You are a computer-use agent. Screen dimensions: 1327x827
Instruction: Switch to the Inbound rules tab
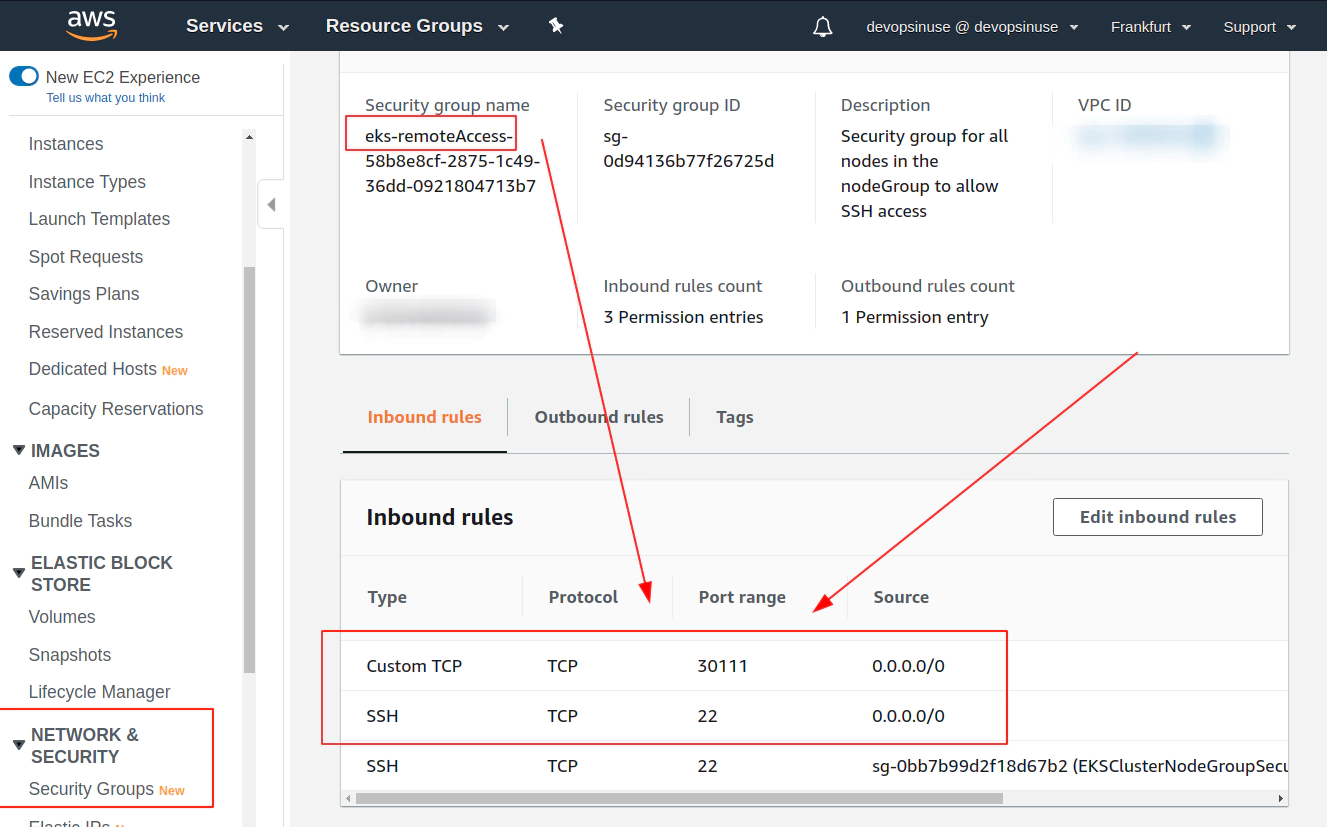425,417
